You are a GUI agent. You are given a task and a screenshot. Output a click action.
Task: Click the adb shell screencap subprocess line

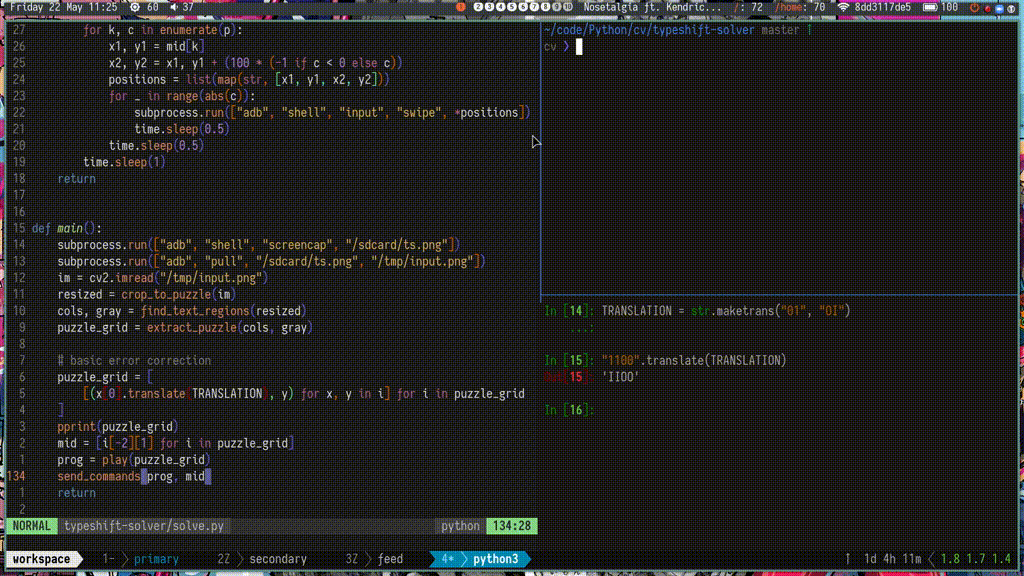coord(259,245)
